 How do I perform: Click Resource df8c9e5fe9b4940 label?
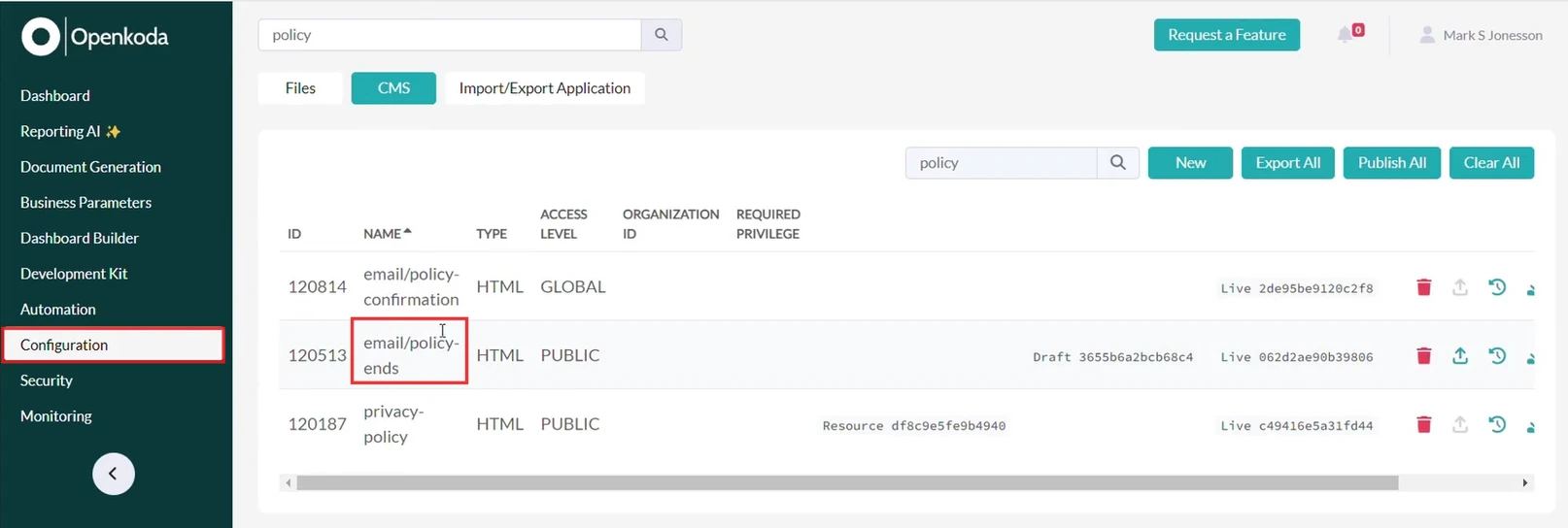(914, 426)
